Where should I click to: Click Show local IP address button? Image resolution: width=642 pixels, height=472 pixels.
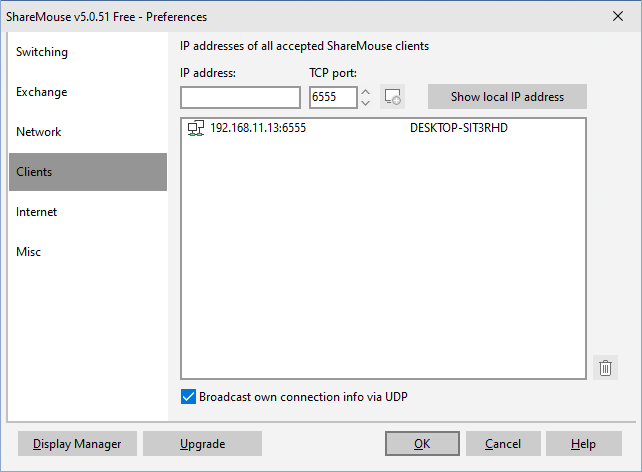(507, 97)
